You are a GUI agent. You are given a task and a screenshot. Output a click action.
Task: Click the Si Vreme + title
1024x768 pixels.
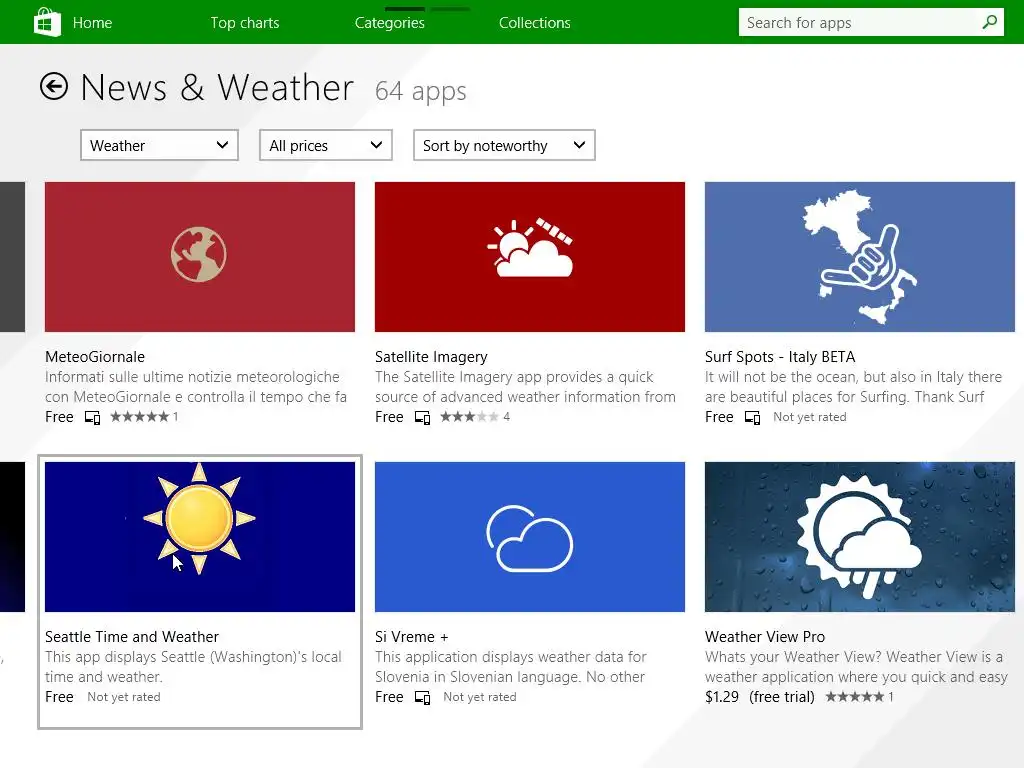(411, 637)
